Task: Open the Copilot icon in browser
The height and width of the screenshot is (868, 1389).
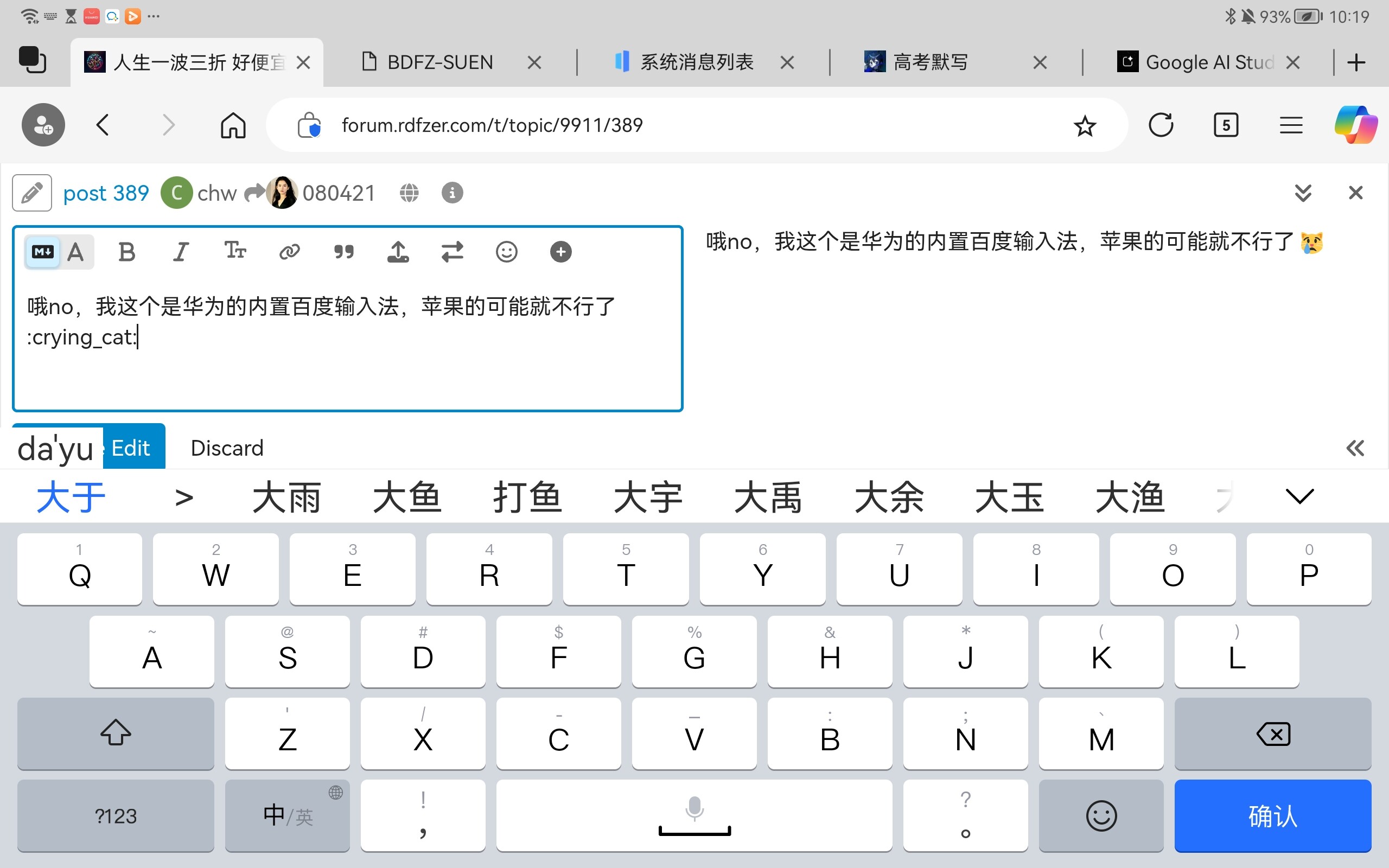Action: coord(1355,125)
